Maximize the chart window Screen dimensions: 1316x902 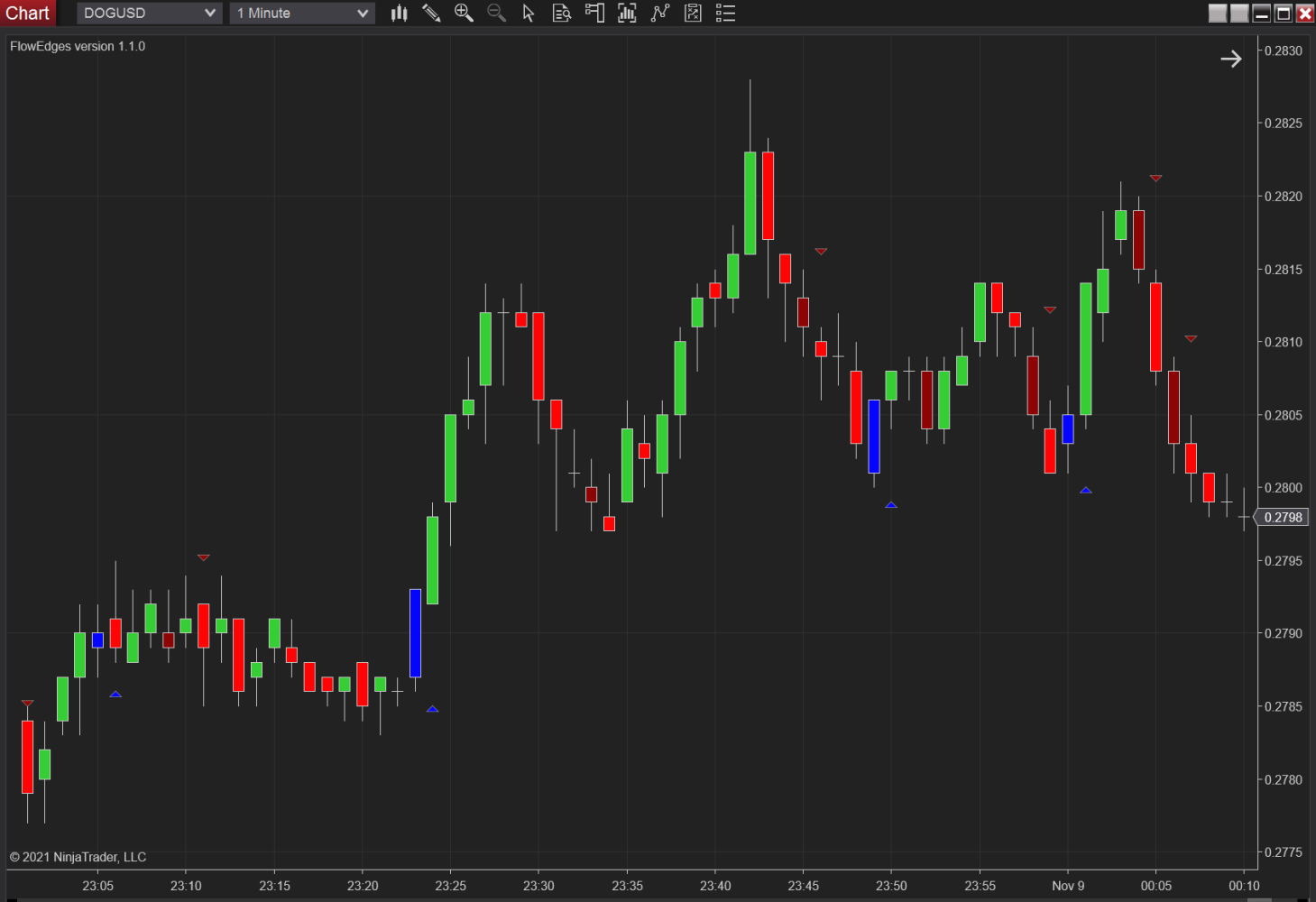click(1284, 13)
